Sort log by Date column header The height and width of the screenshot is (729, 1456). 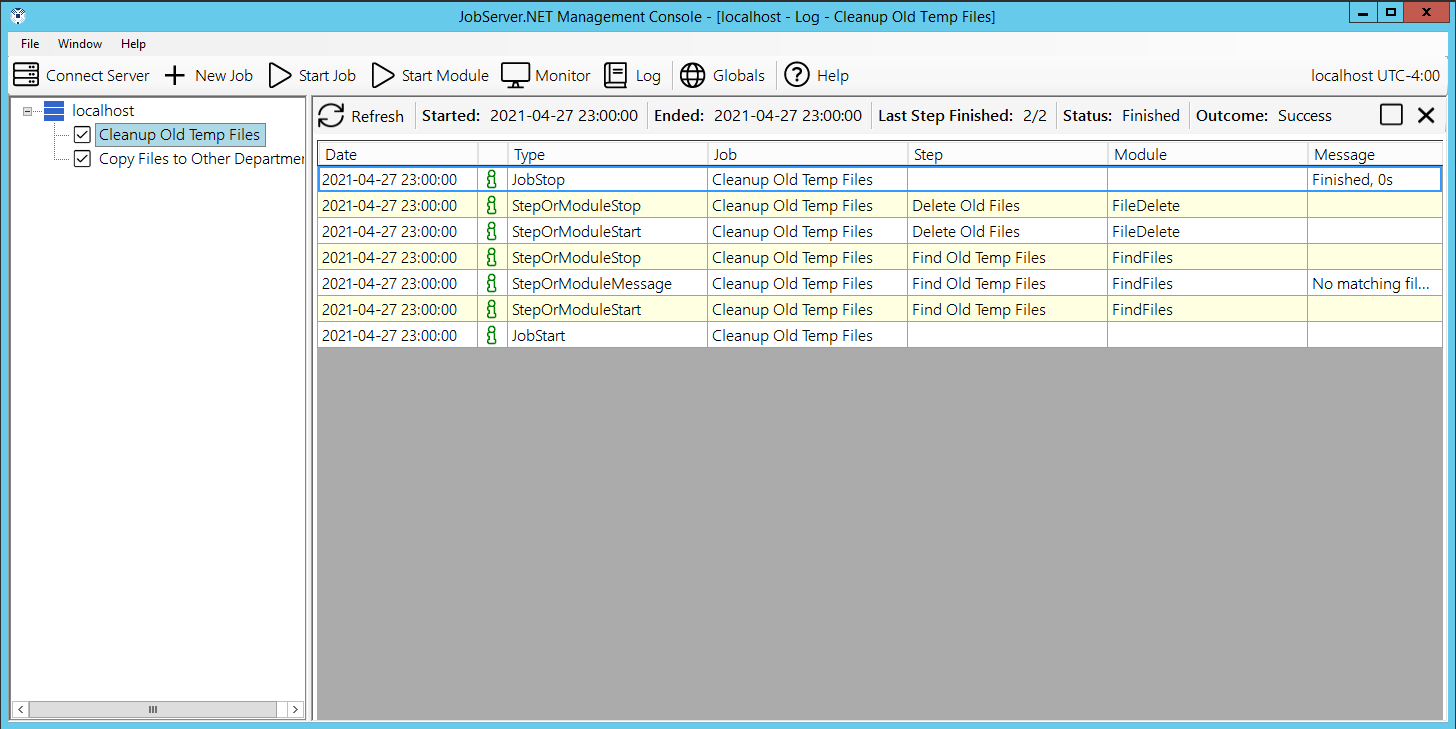coord(397,155)
